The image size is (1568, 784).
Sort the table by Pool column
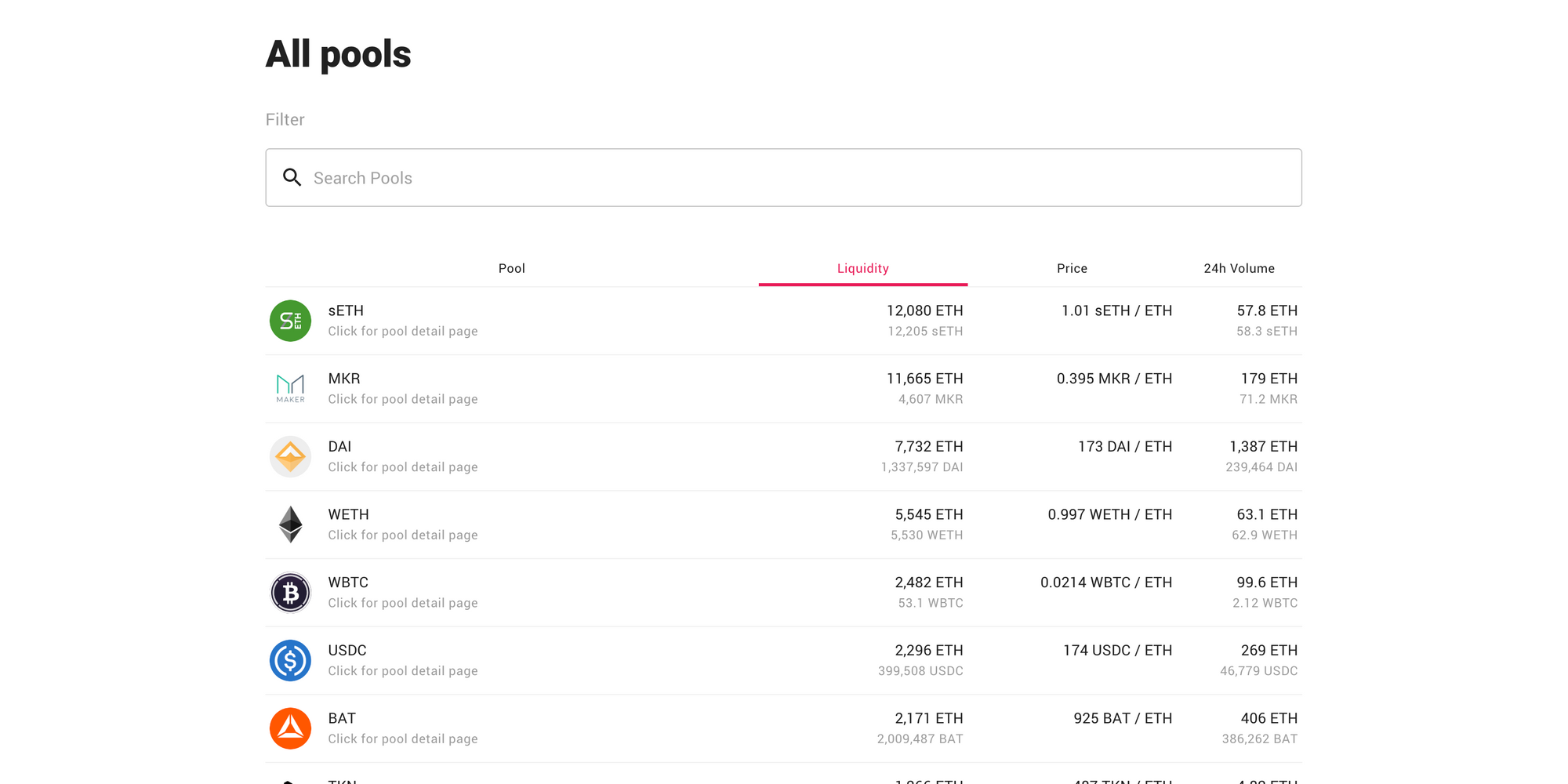511,268
